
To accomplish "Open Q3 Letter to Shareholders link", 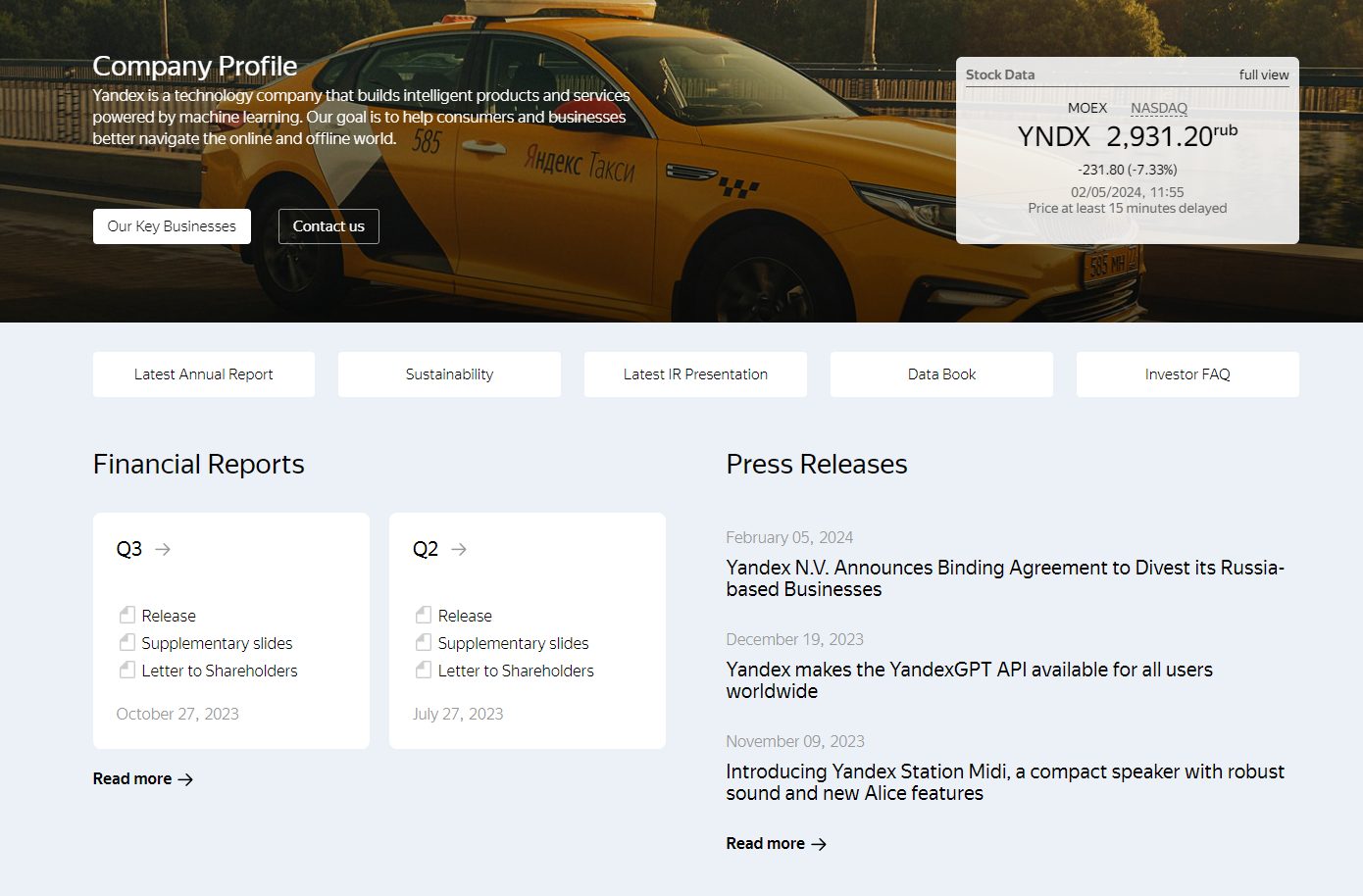I will (x=220, y=671).
